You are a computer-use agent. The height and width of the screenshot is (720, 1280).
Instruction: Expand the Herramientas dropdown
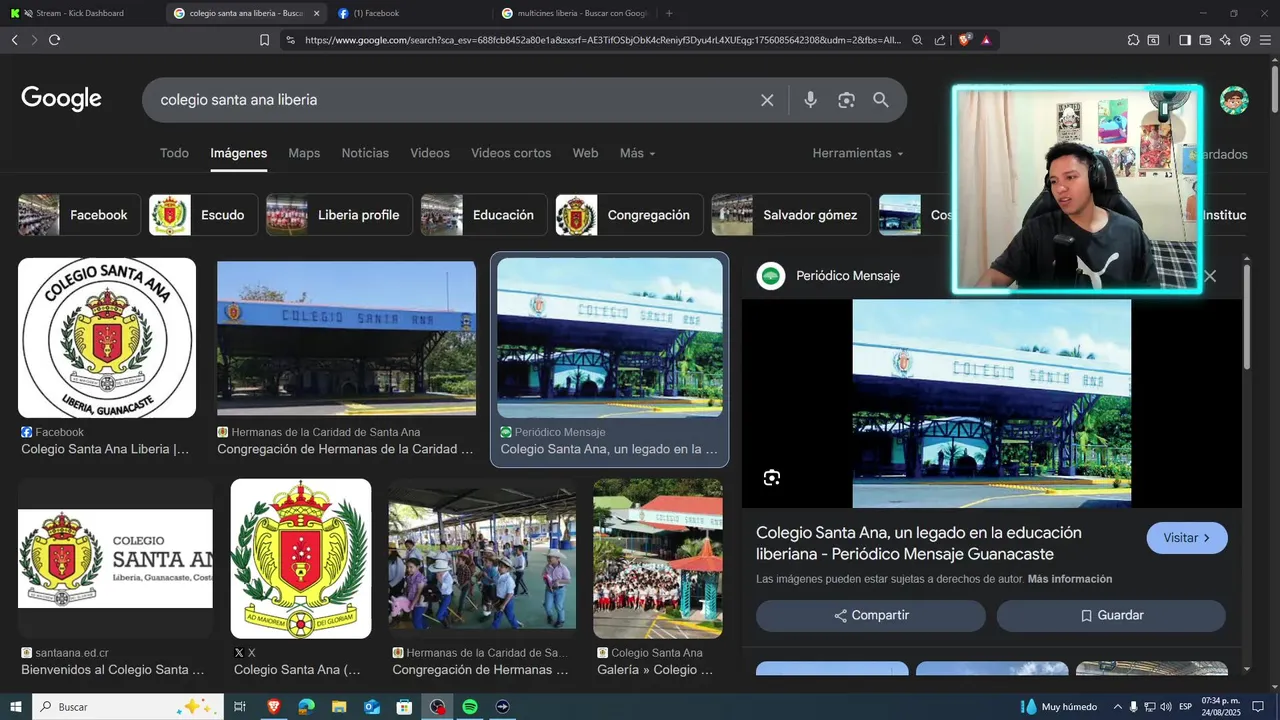(858, 153)
